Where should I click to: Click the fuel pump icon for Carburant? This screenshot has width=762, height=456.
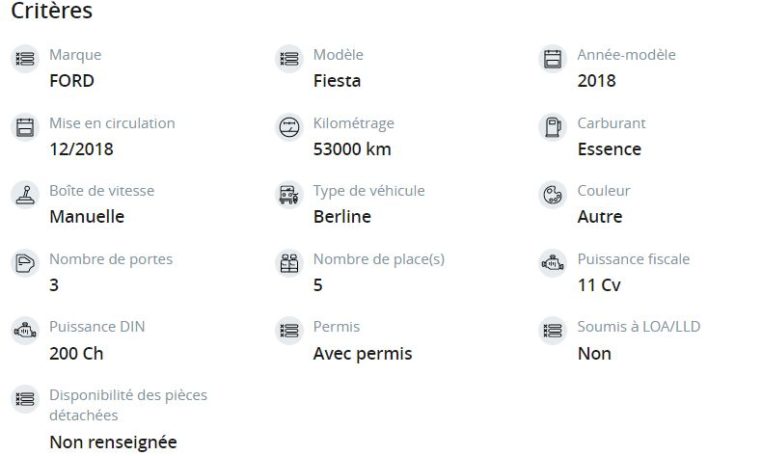point(553,127)
